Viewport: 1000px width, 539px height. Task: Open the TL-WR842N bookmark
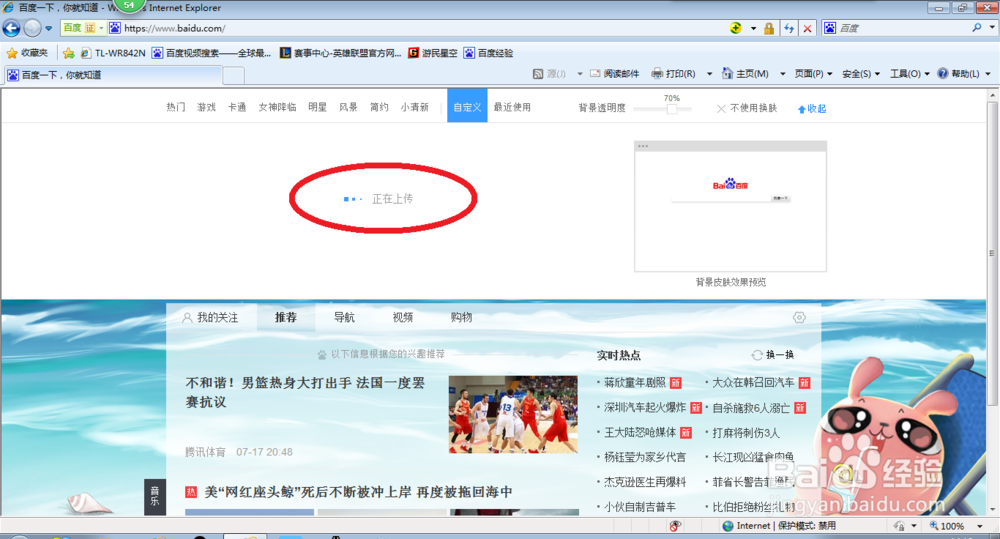pos(113,53)
